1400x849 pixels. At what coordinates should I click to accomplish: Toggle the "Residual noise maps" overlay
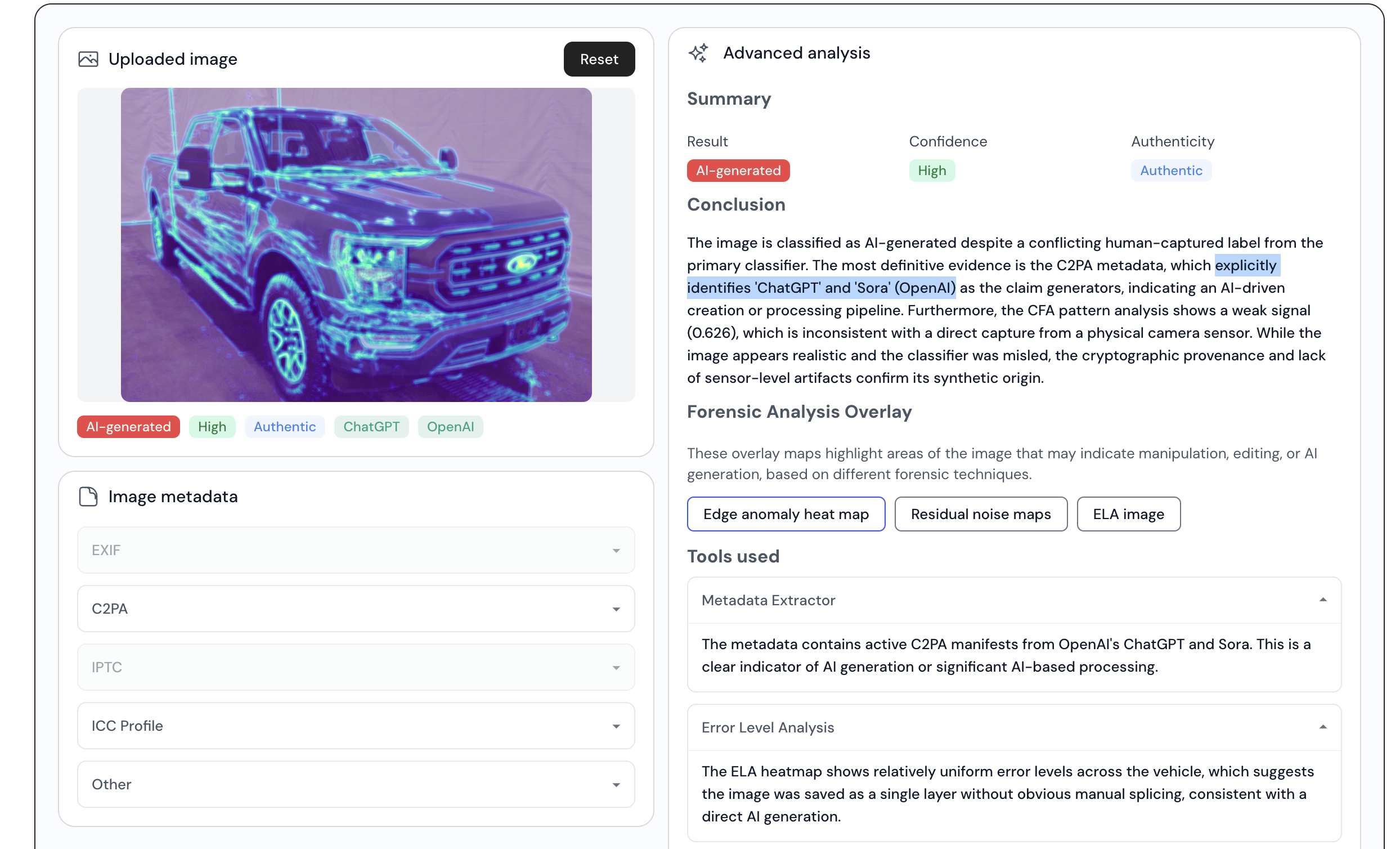[981, 513]
